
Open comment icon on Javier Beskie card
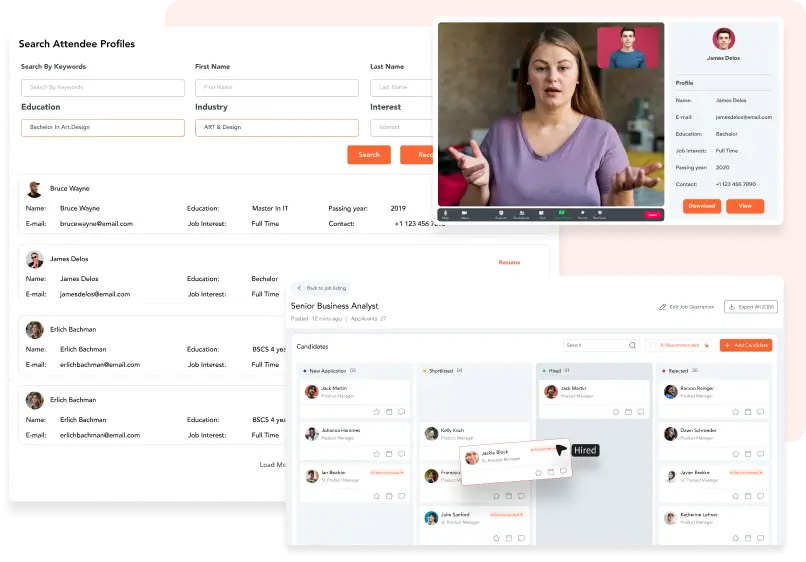point(760,496)
